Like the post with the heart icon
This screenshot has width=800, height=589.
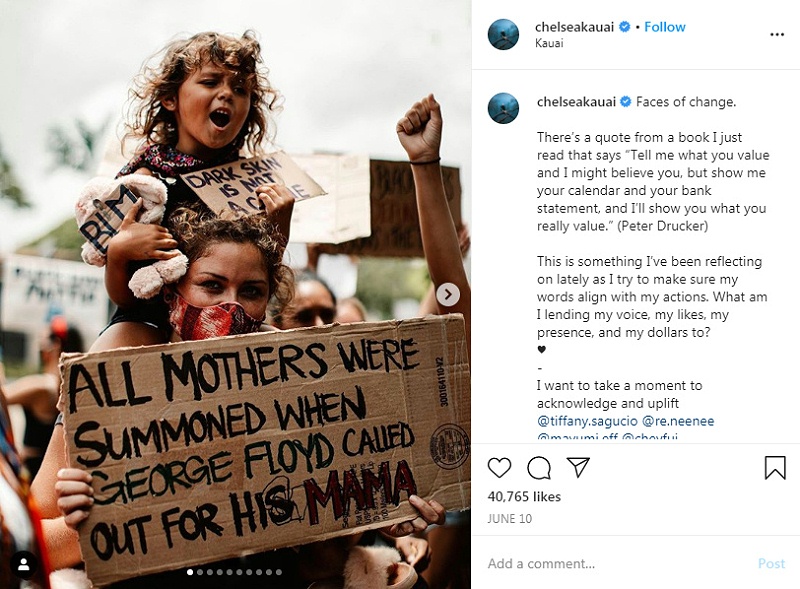[x=499, y=467]
